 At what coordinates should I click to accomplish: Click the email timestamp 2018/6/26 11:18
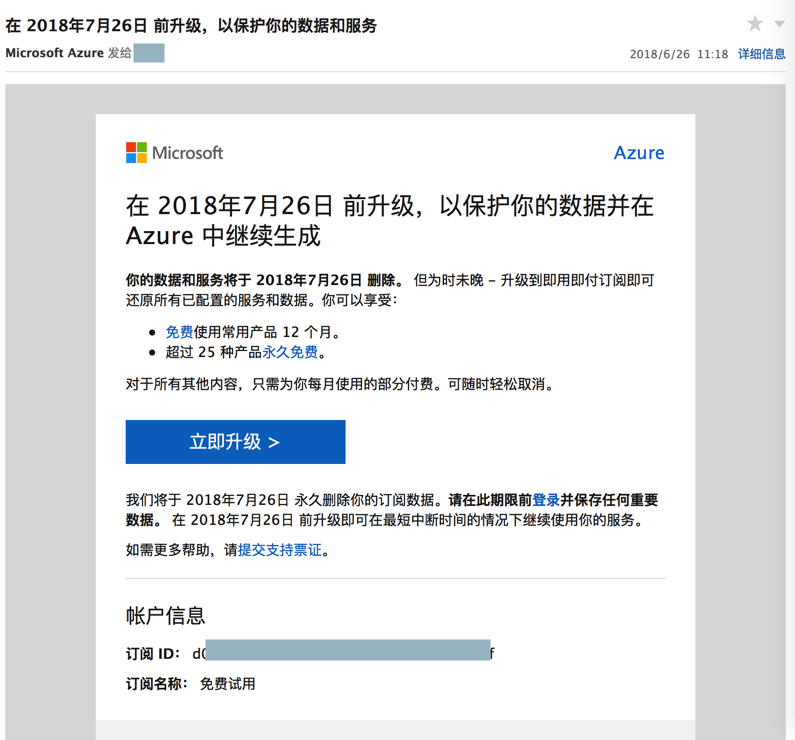click(678, 54)
